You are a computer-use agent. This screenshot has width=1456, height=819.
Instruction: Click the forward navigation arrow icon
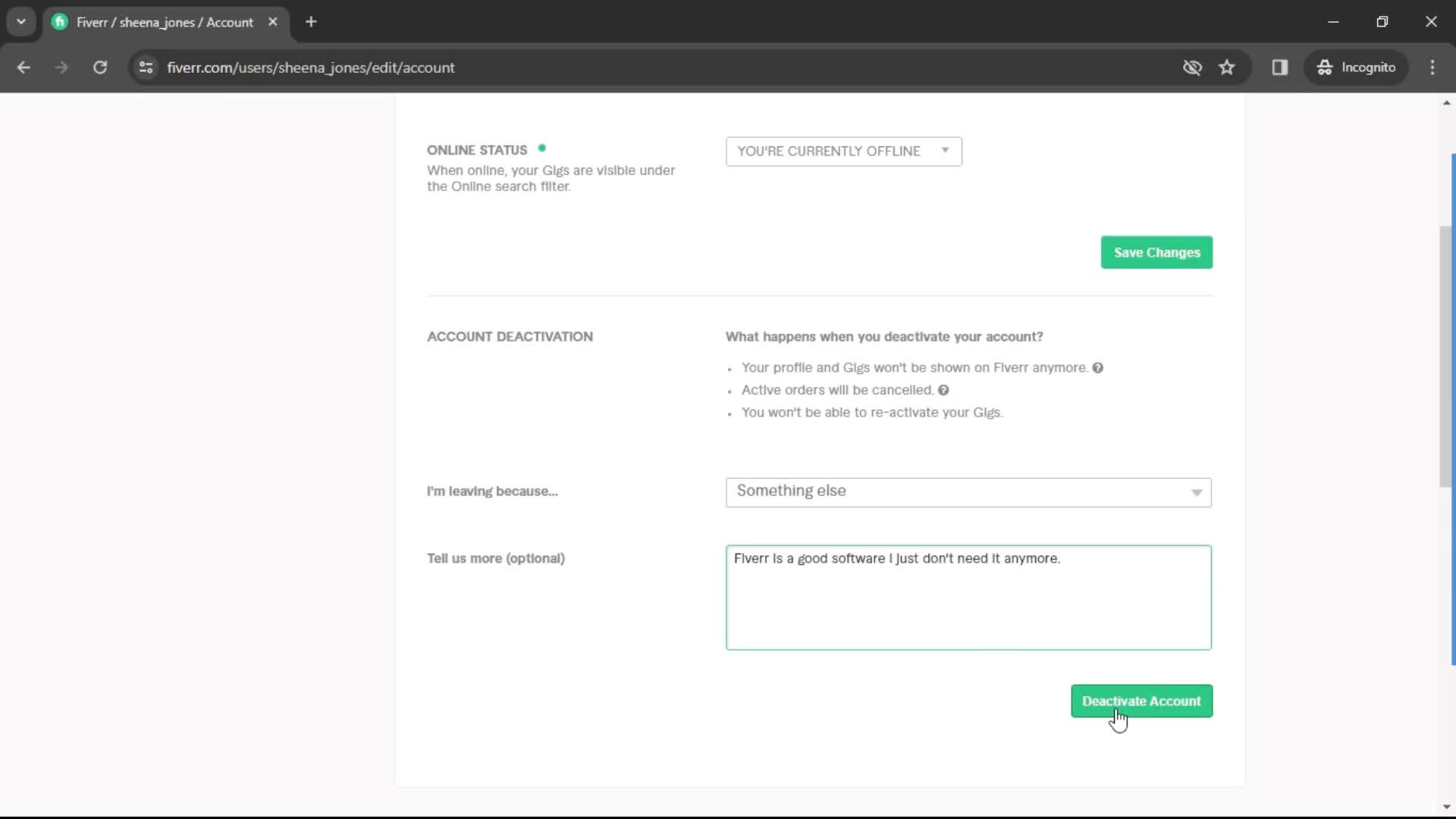(62, 68)
